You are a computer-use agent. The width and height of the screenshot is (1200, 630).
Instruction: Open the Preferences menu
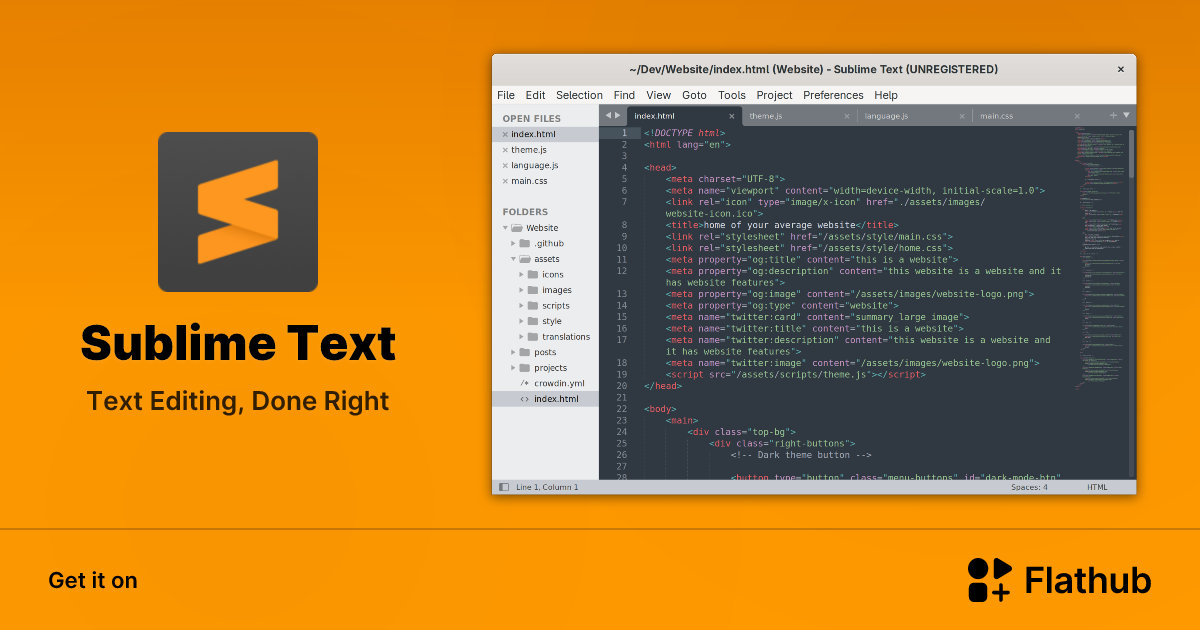pos(833,95)
